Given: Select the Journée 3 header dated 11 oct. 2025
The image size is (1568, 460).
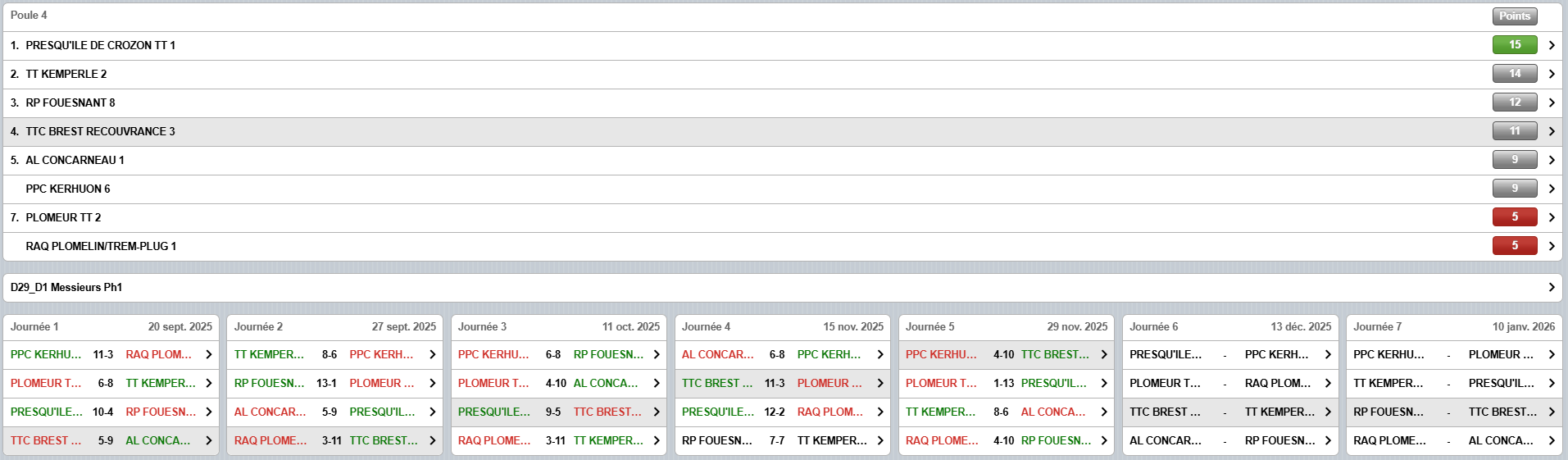Looking at the screenshot, I should pyautogui.click(x=558, y=326).
